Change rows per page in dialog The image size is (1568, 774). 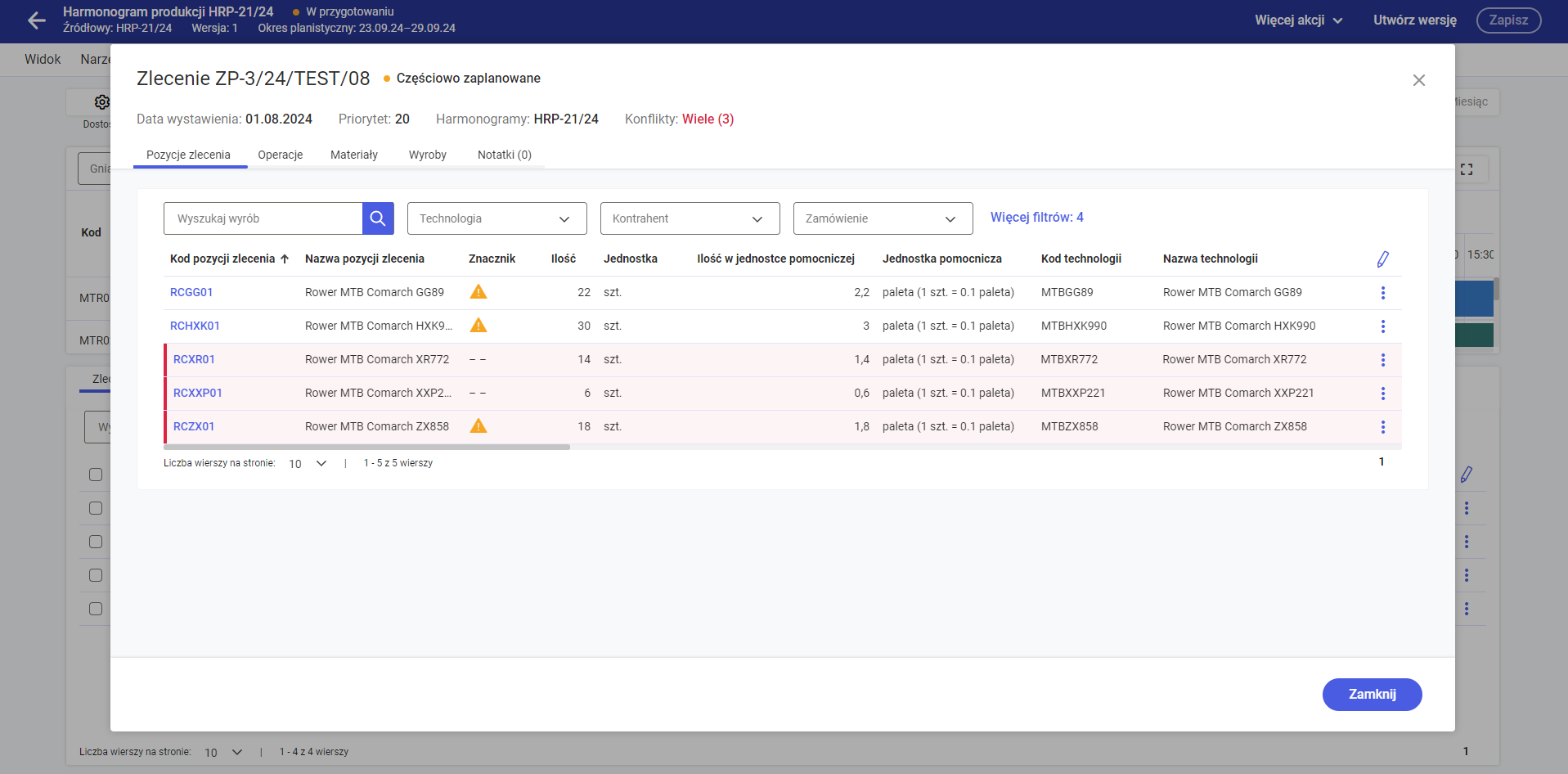pos(308,464)
